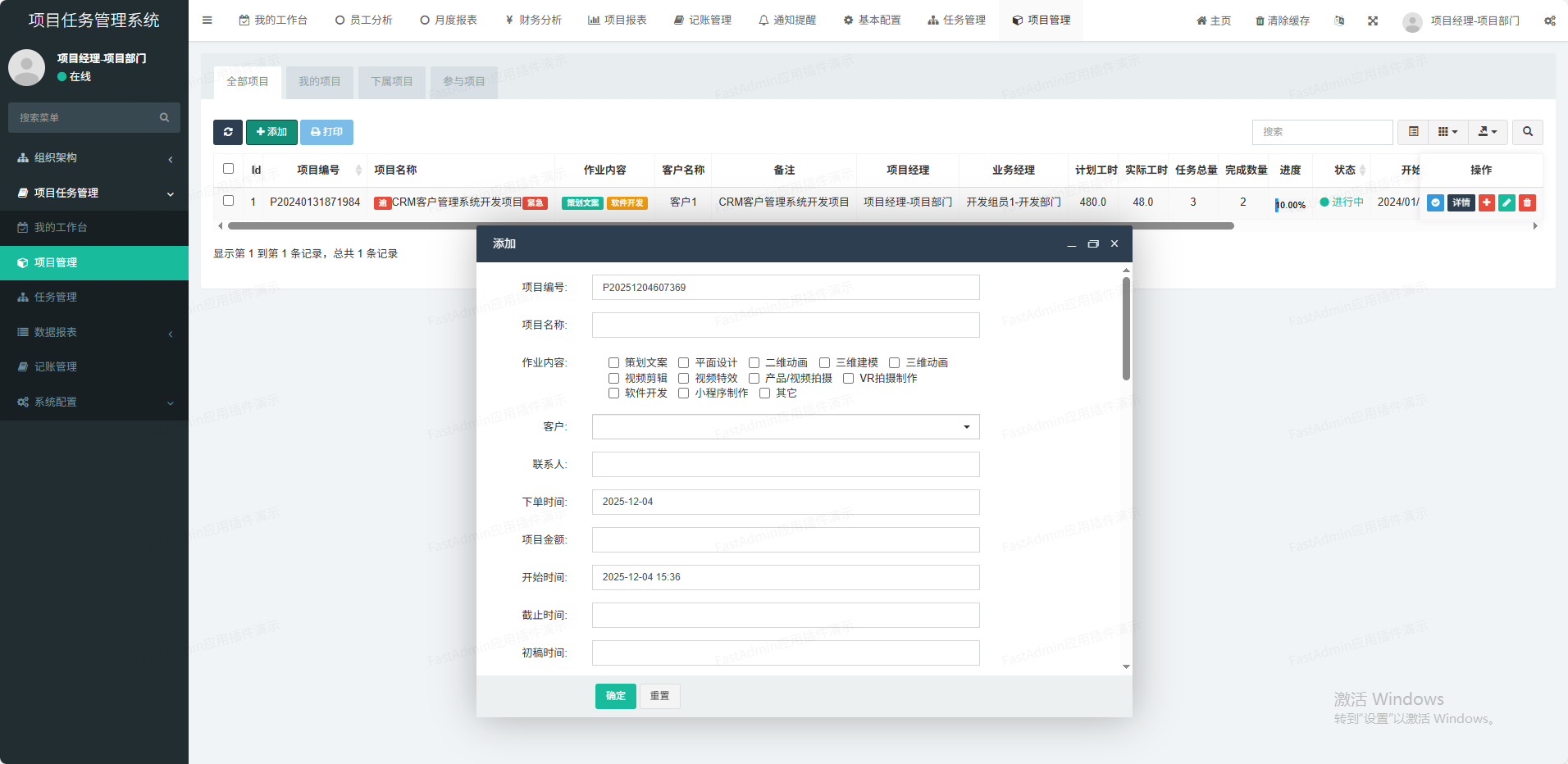Open the 客户 dropdown in the form
Image resolution: width=1568 pixels, height=764 pixels.
coord(785,426)
